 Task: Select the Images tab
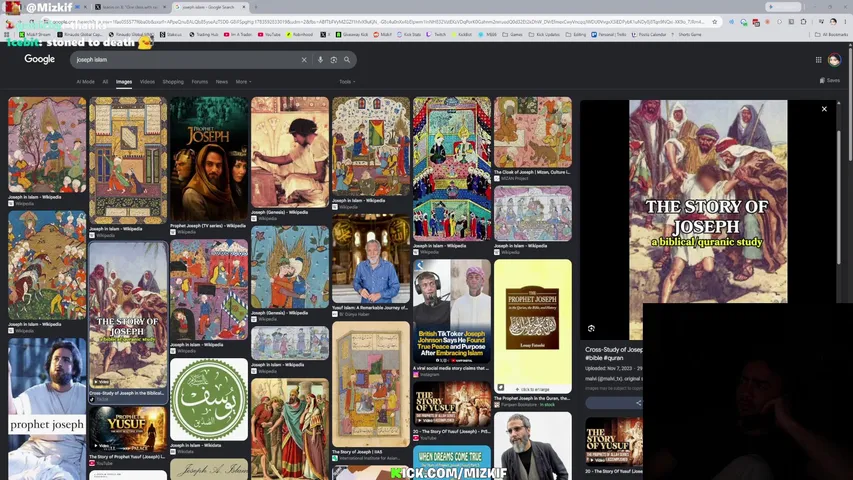pyautogui.click(x=123, y=82)
